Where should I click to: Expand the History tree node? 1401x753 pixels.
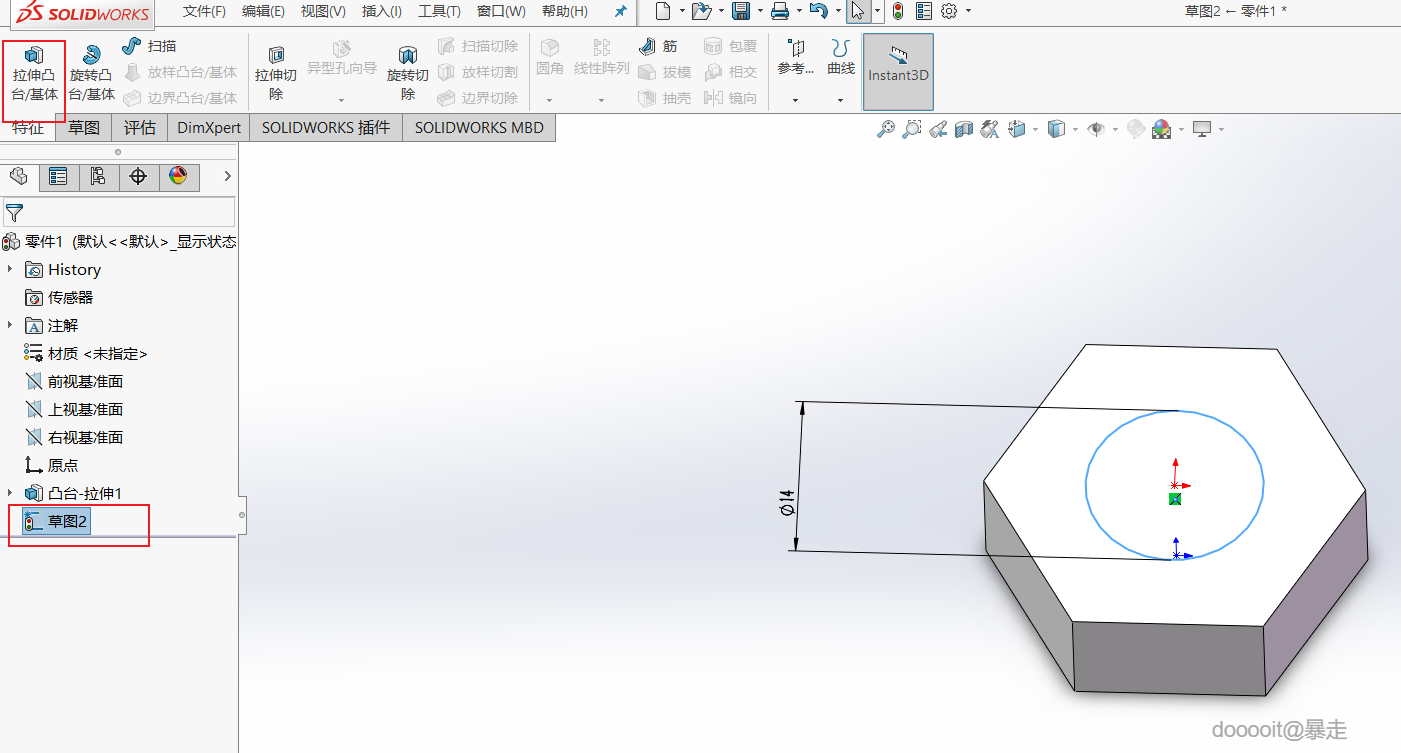click(10, 269)
